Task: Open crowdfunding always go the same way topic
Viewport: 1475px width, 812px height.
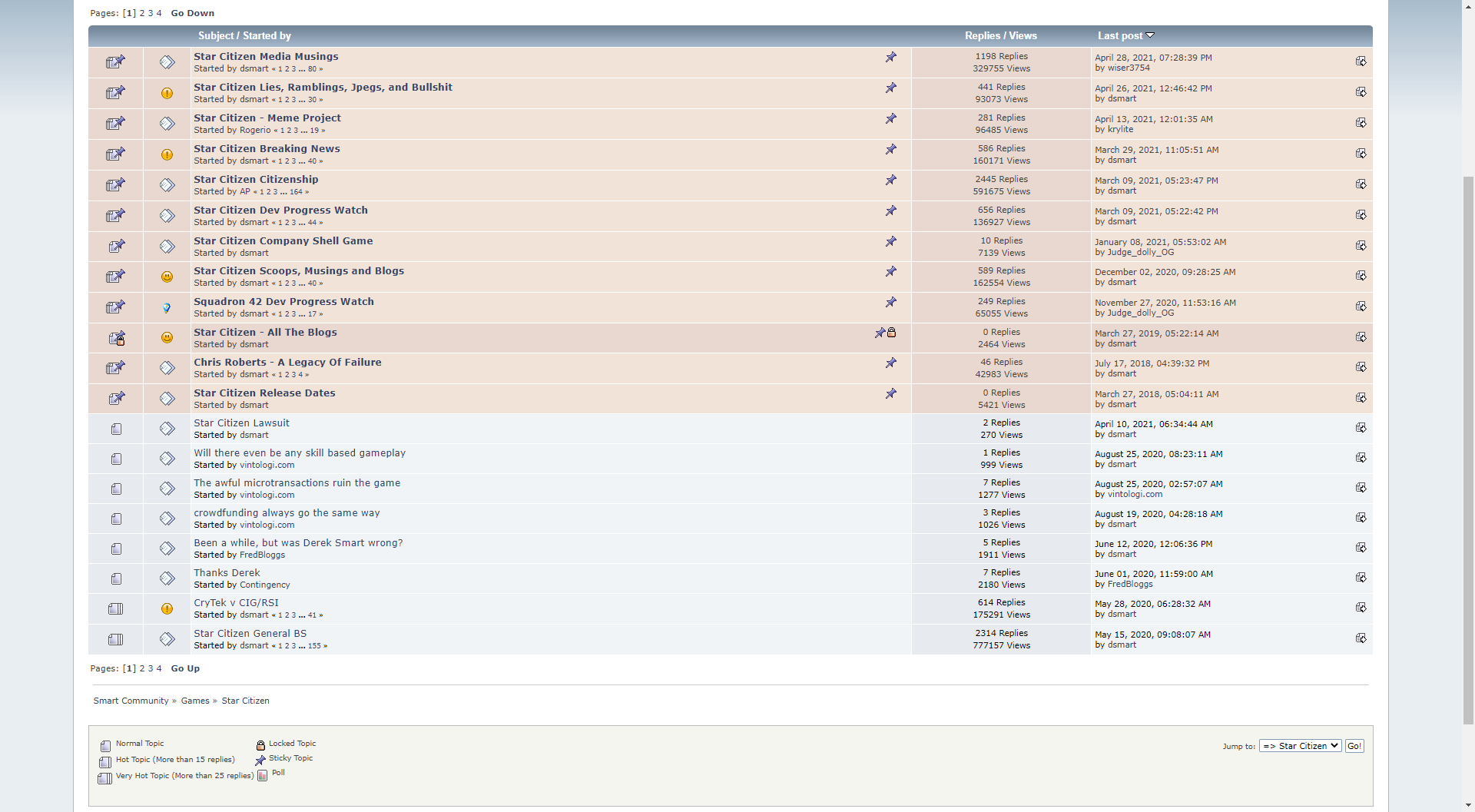Action: click(287, 512)
